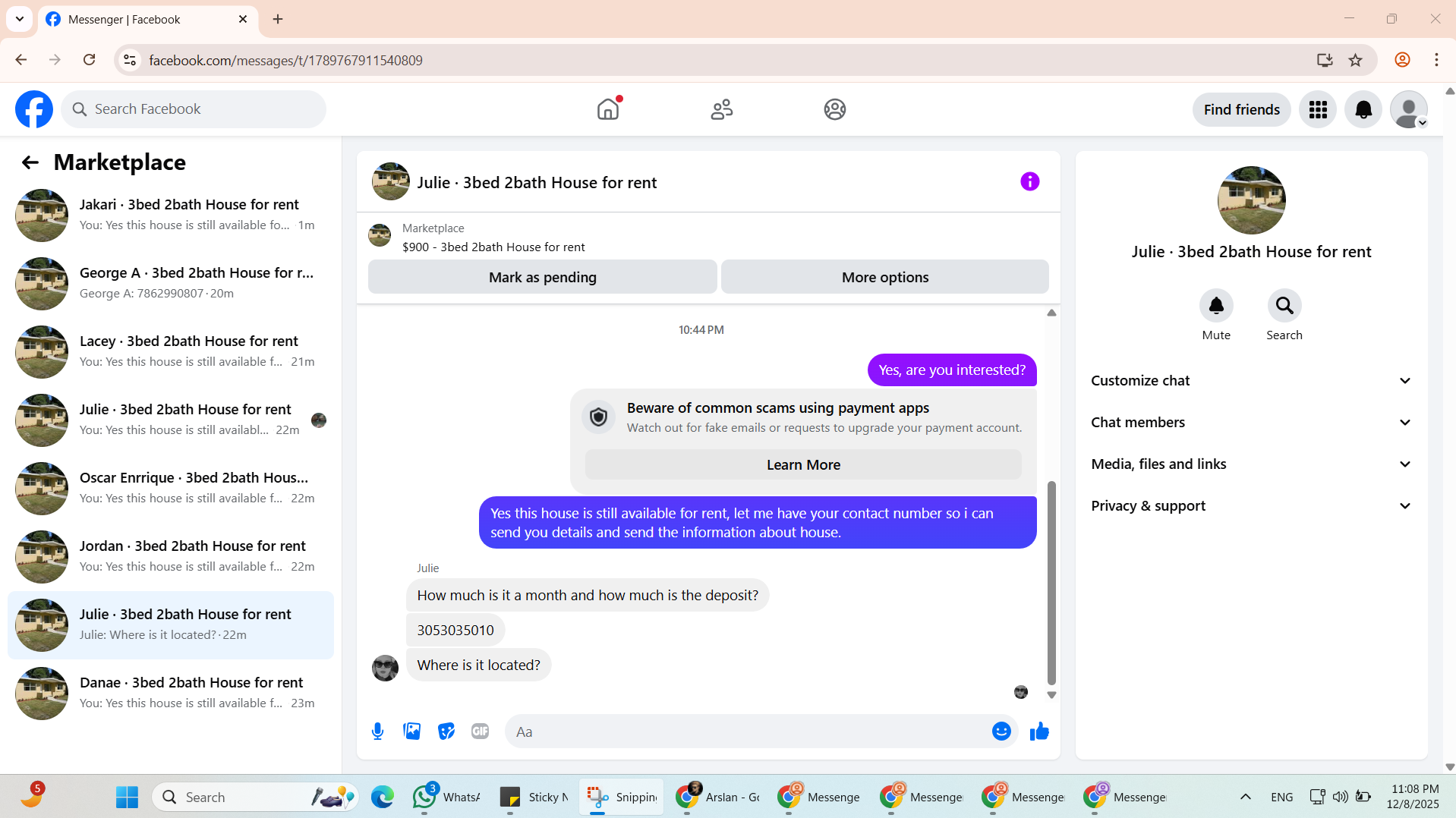
Task: Open Chrome three-dot menu
Action: tap(1436, 60)
